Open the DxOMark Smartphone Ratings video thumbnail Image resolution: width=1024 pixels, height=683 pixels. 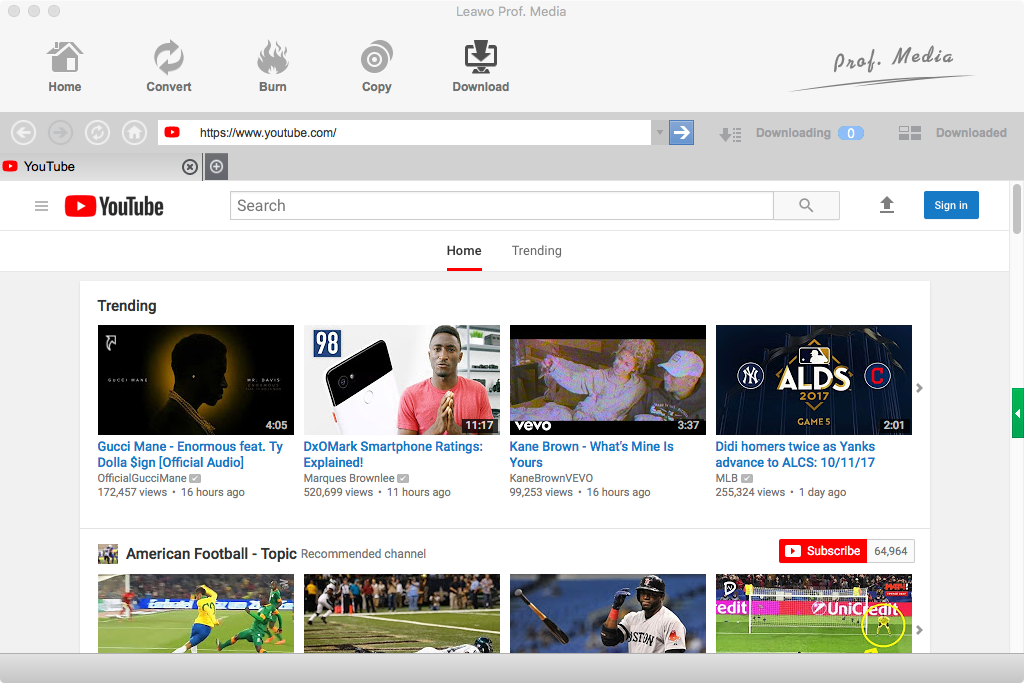401,379
